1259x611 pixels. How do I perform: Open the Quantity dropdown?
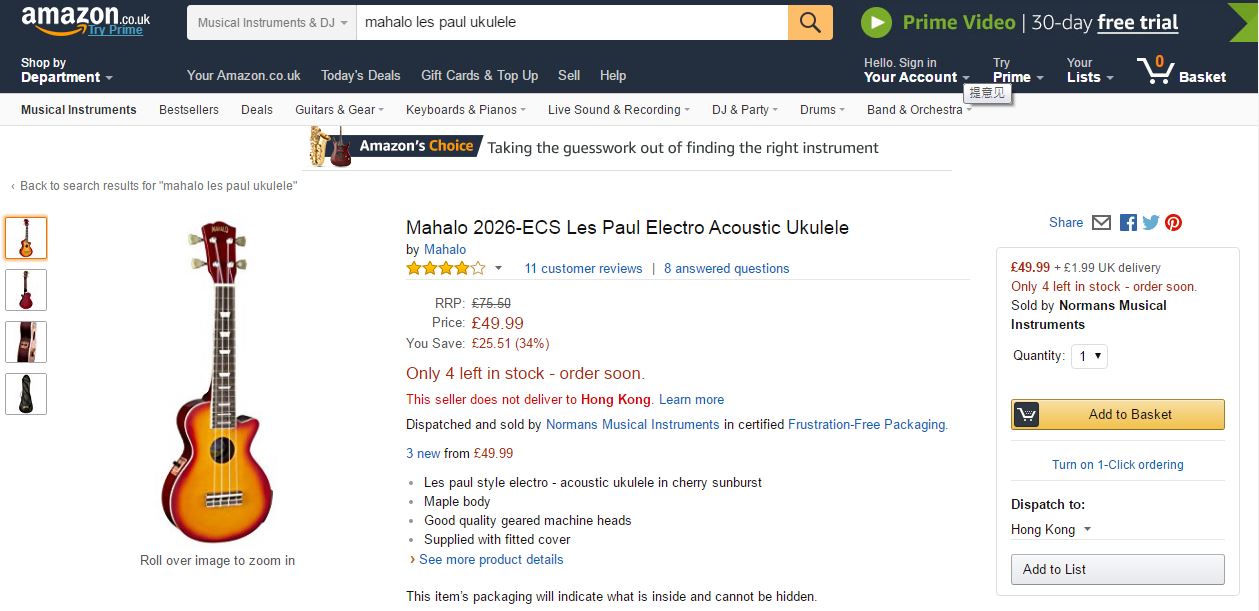click(1090, 356)
